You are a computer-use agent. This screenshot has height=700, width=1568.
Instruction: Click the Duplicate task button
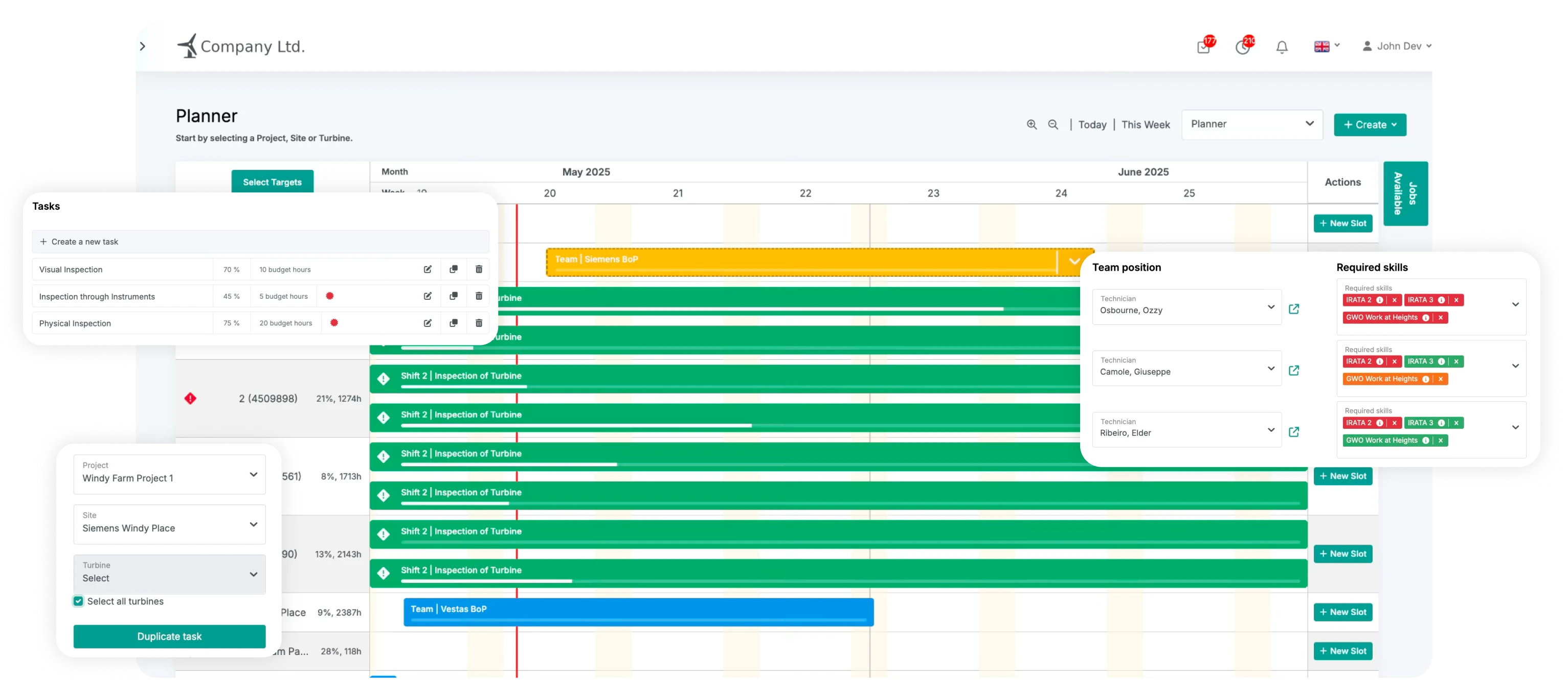coord(169,636)
